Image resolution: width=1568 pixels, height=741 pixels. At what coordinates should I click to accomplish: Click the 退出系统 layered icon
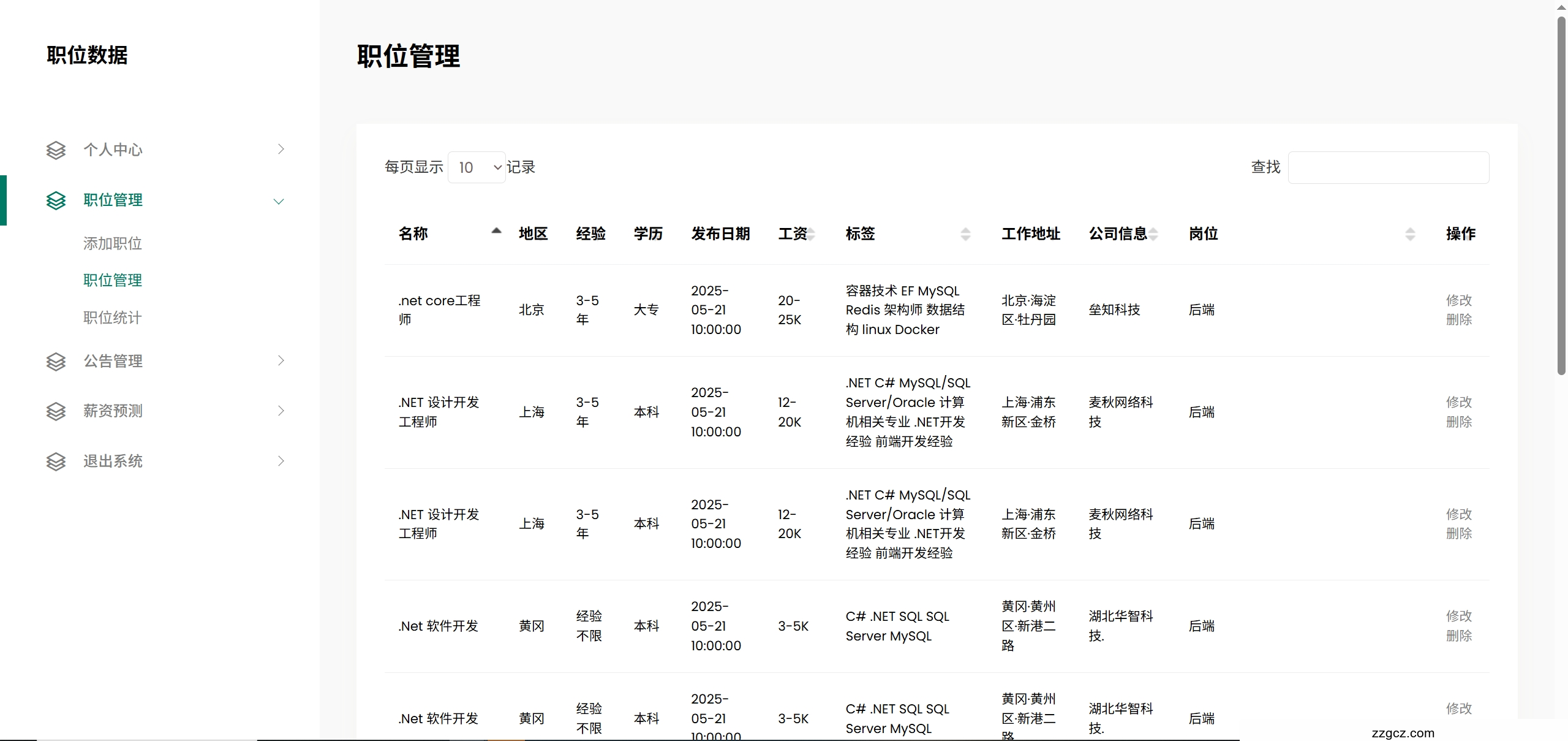56,462
